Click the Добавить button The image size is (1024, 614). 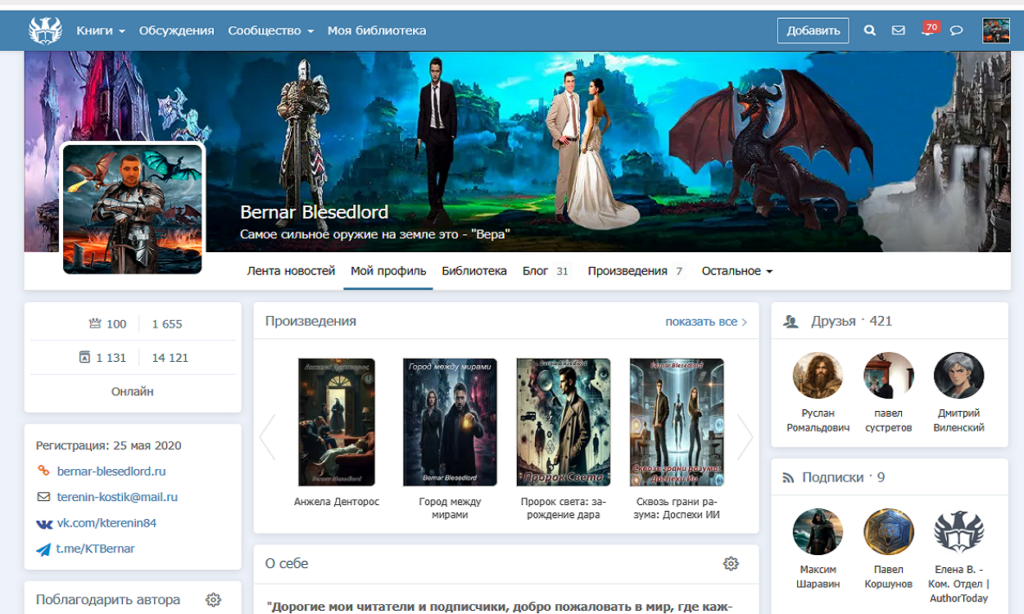(812, 31)
